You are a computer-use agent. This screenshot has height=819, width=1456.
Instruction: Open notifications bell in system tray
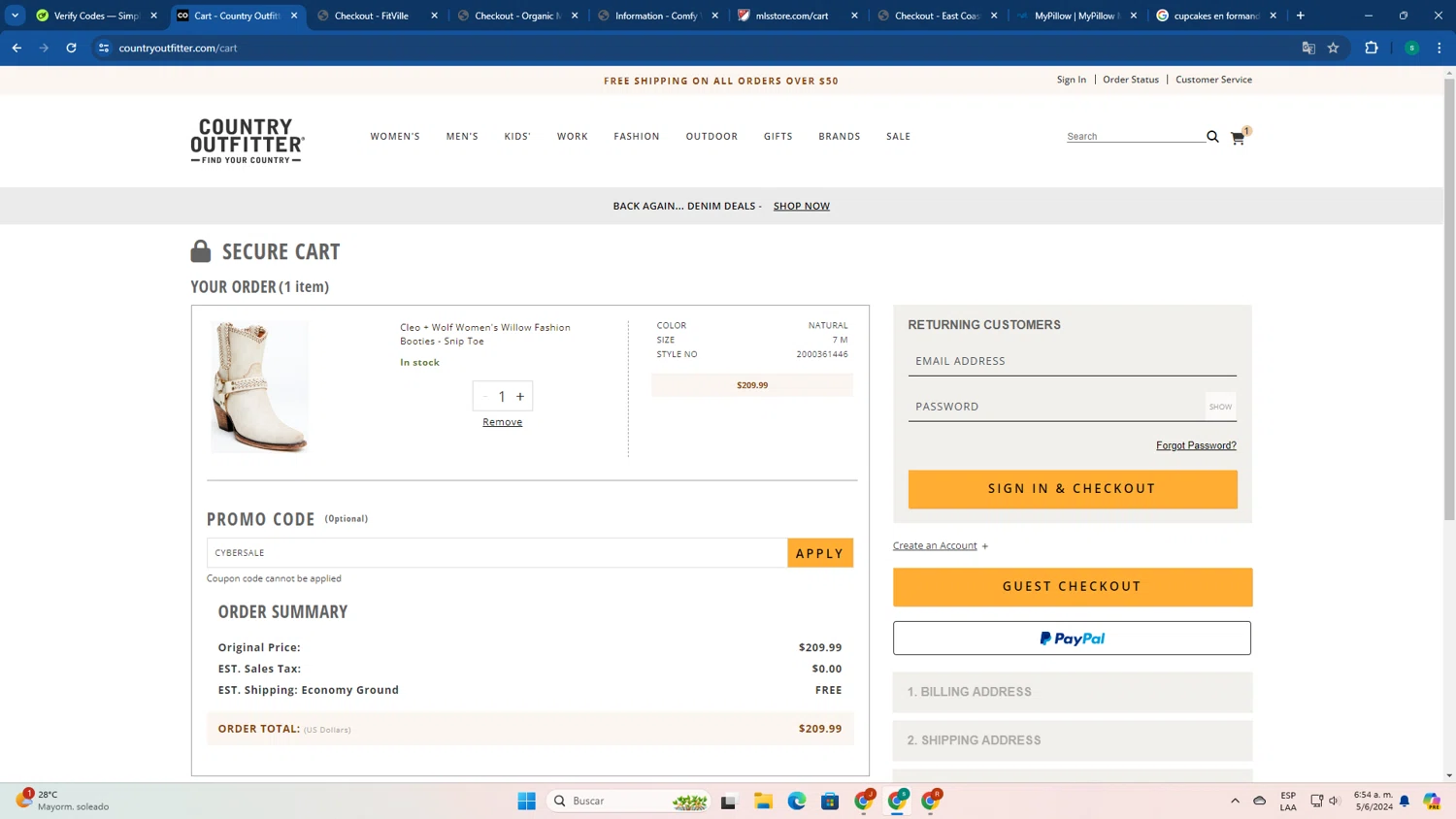(1405, 801)
